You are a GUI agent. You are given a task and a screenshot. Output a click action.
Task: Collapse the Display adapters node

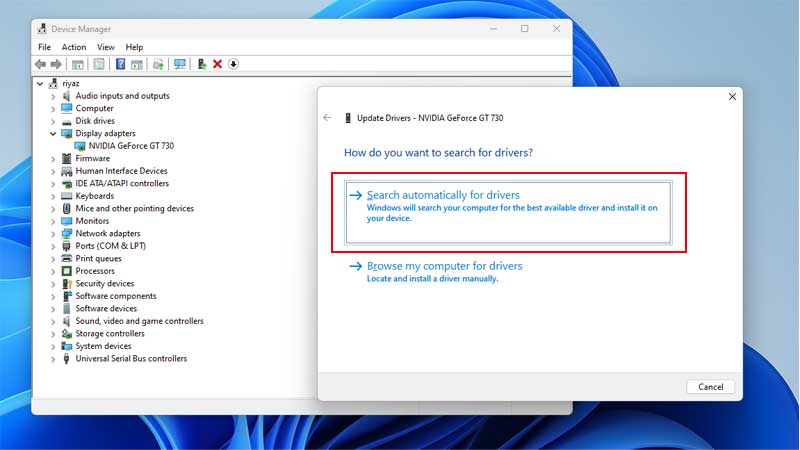53,133
